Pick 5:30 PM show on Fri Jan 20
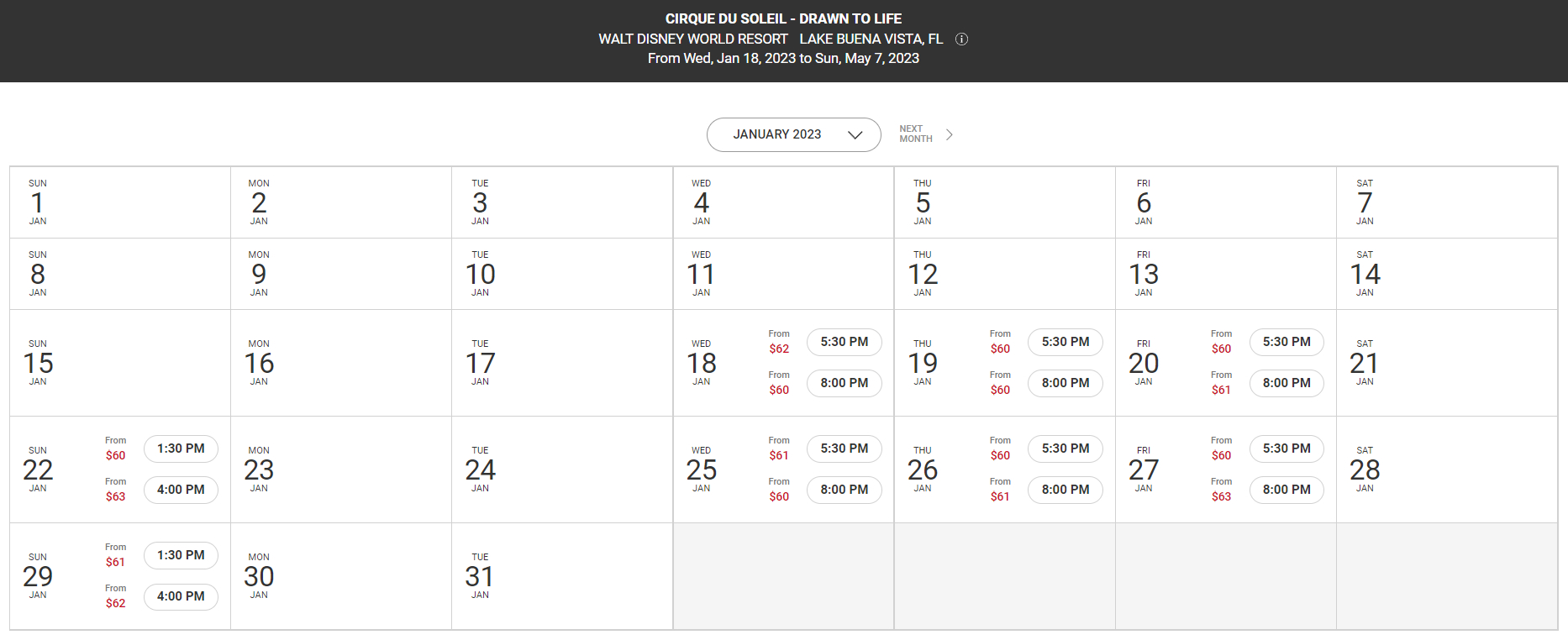Screen dimensions: 1568x640 click(x=1286, y=342)
